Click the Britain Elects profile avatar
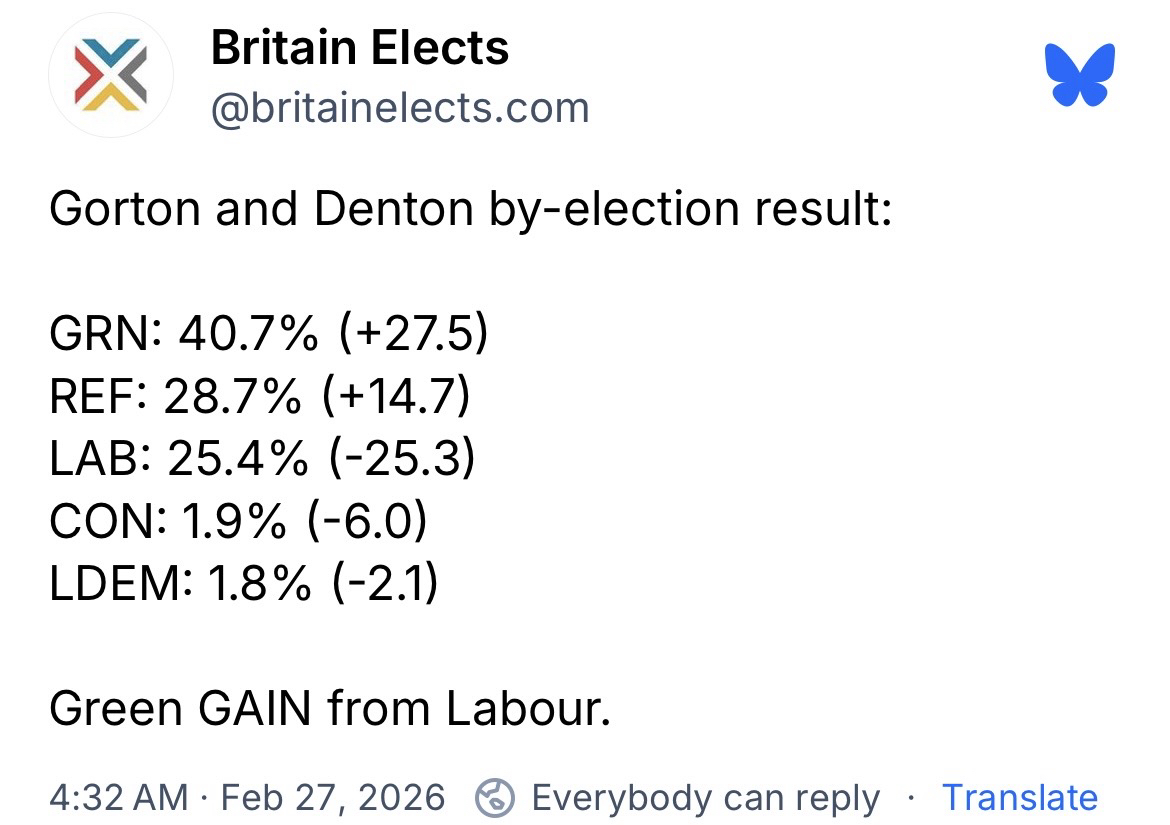Image resolution: width=1170 pixels, height=825 pixels. coord(111,77)
